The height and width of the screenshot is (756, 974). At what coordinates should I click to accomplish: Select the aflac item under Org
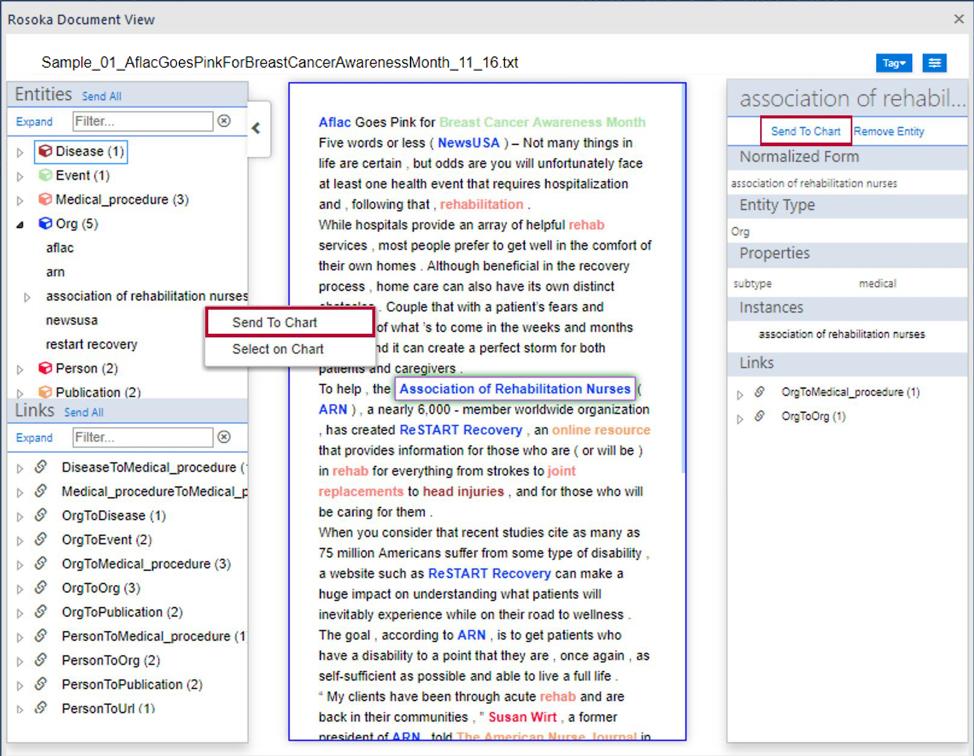coord(60,248)
